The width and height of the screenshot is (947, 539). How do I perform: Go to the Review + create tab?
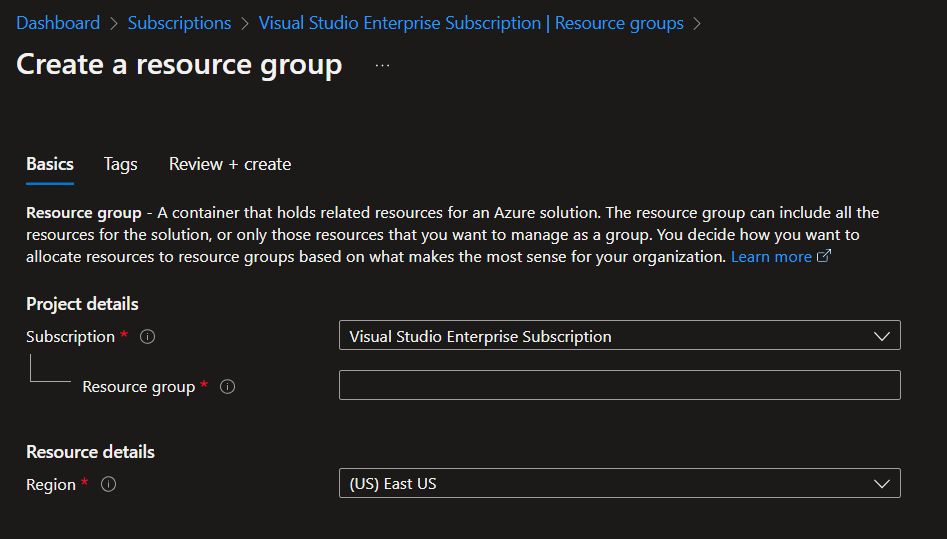click(230, 164)
